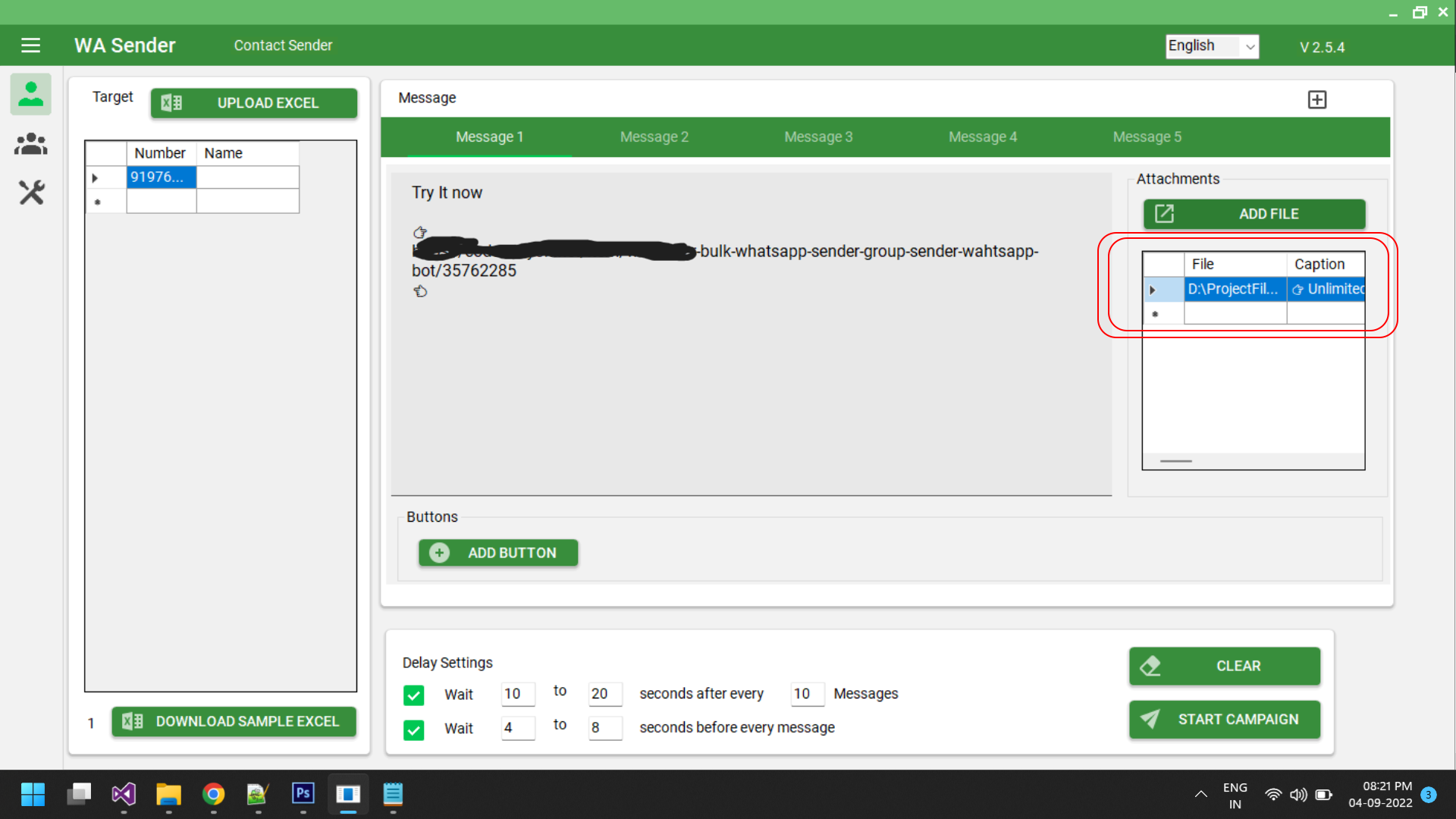Click the attachments list horizontal scrollbar
The width and height of the screenshot is (1456, 819).
tap(1176, 461)
